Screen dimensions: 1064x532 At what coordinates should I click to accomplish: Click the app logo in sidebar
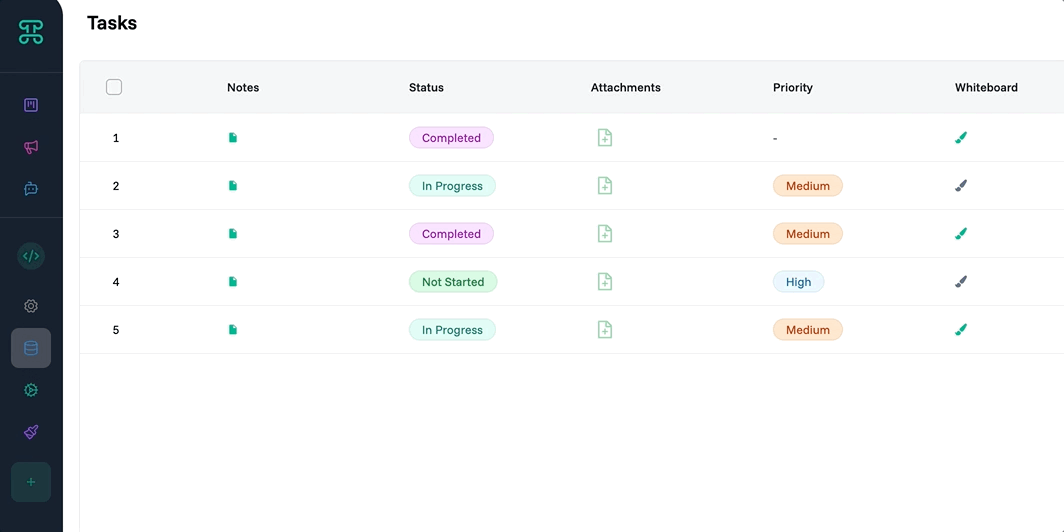click(31, 32)
